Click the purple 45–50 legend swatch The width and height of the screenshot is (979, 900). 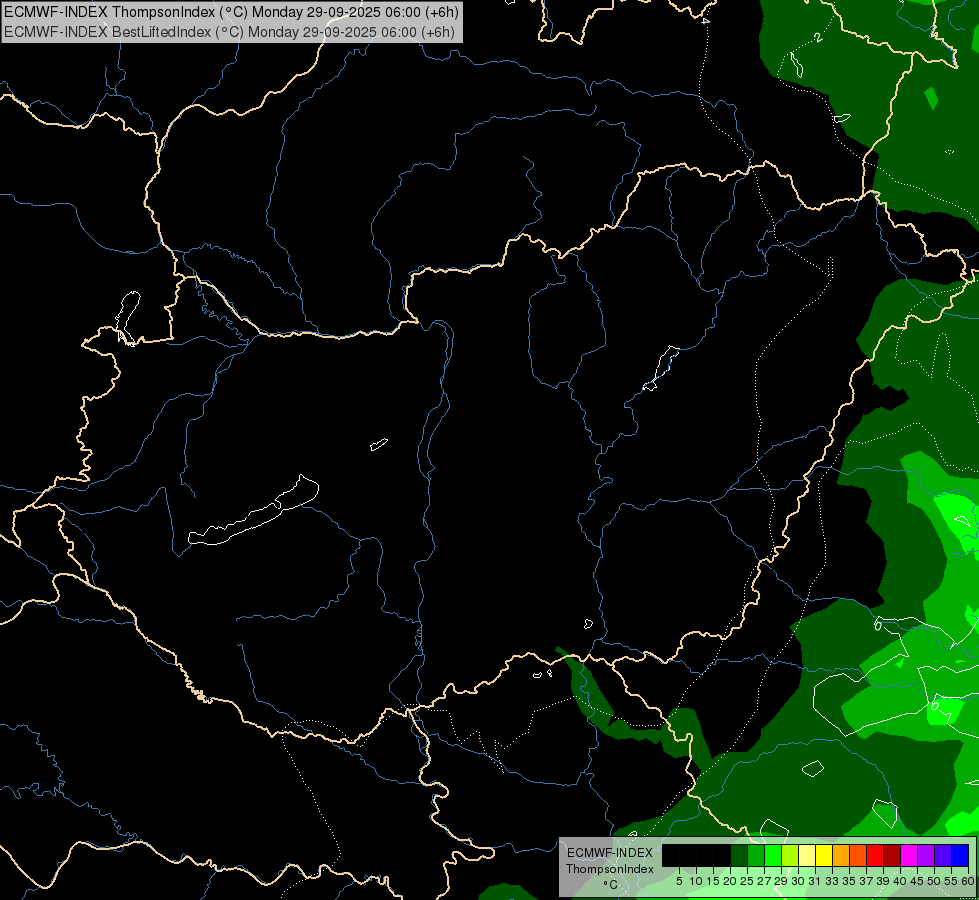click(x=926, y=855)
